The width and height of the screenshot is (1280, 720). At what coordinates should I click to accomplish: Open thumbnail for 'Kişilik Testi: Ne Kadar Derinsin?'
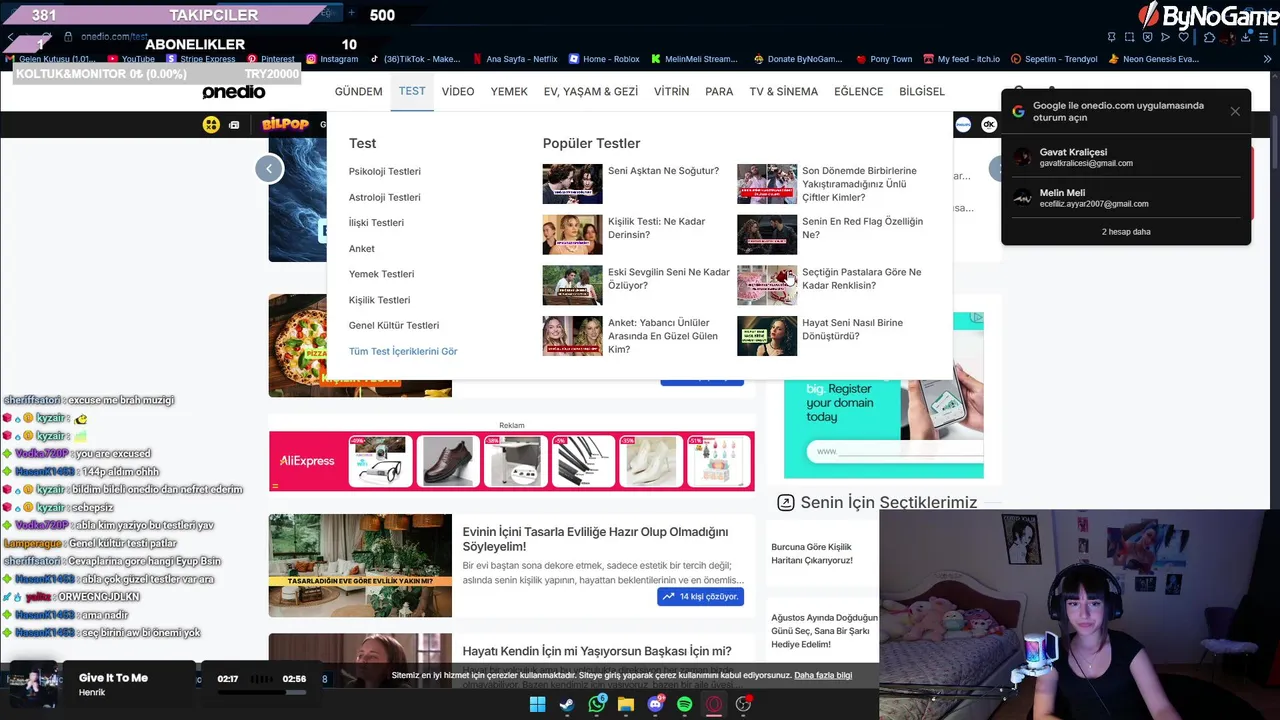(572, 235)
